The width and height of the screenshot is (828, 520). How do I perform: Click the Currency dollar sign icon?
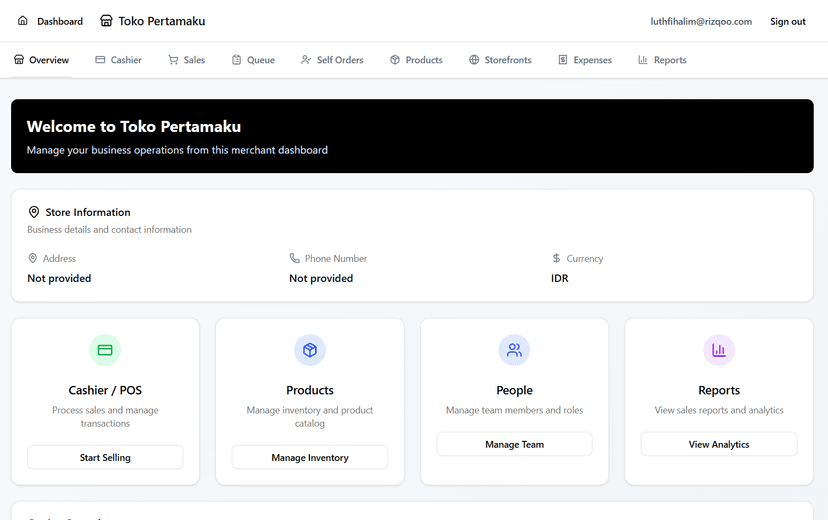tap(556, 258)
